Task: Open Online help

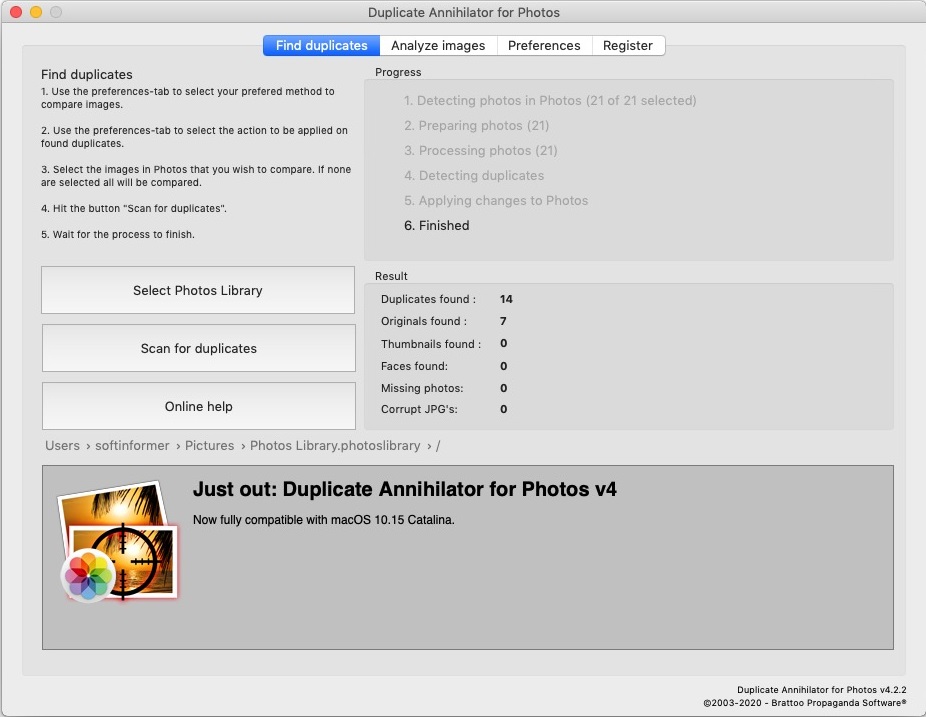Action: pos(198,406)
